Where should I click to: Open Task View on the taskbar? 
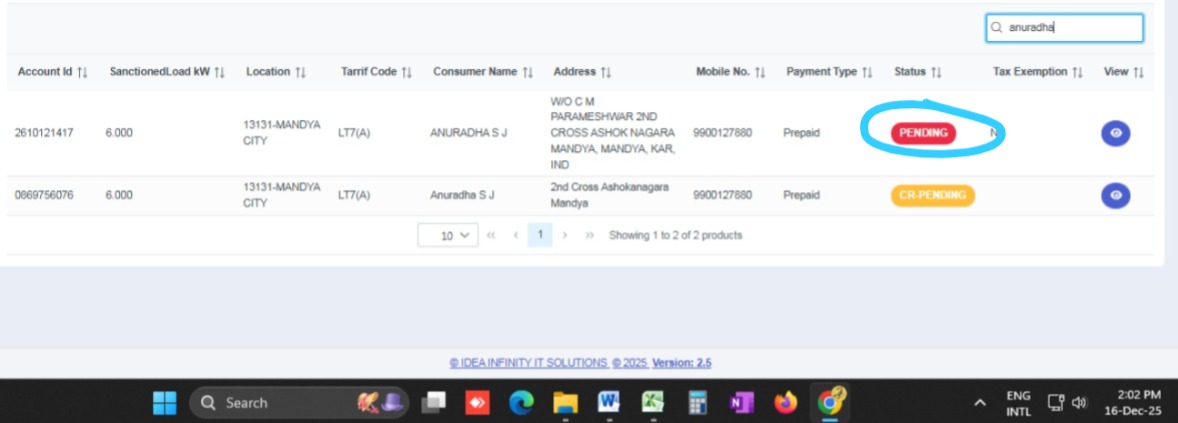434,403
